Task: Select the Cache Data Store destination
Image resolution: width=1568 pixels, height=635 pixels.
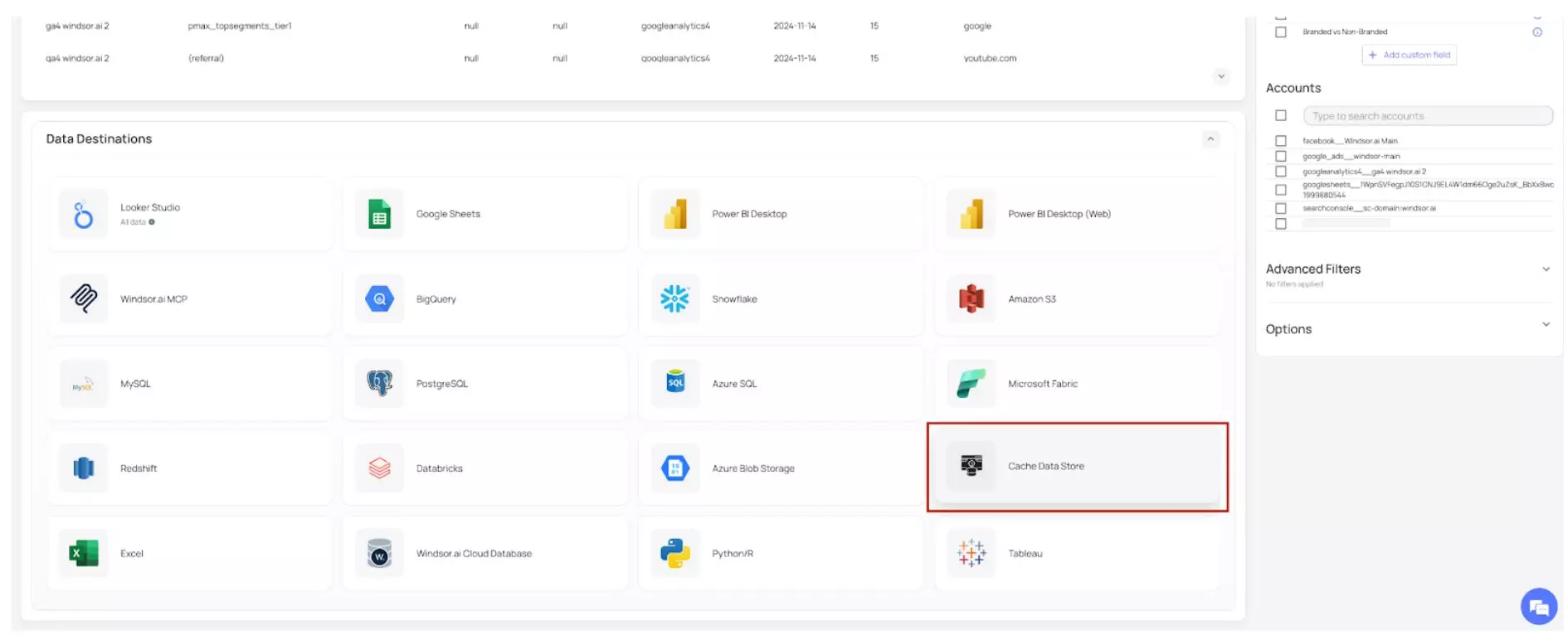Action: tap(1076, 467)
